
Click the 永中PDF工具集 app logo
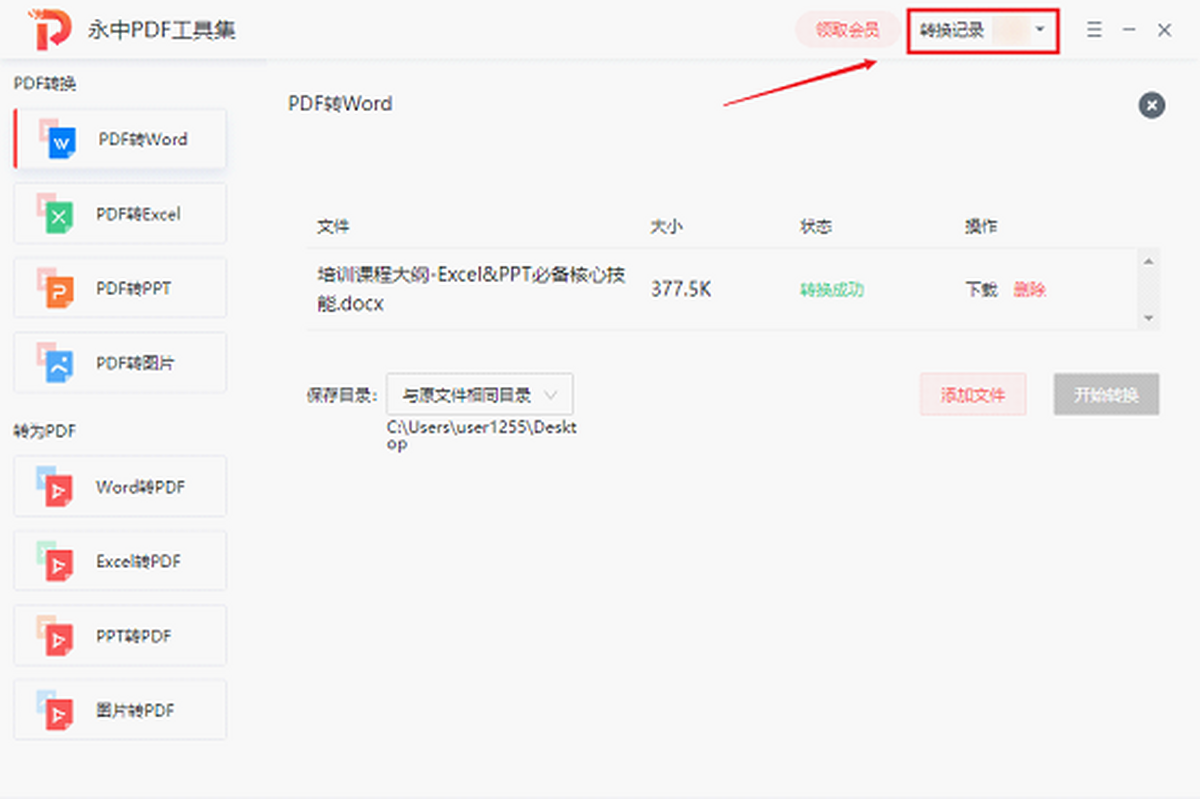click(51, 31)
